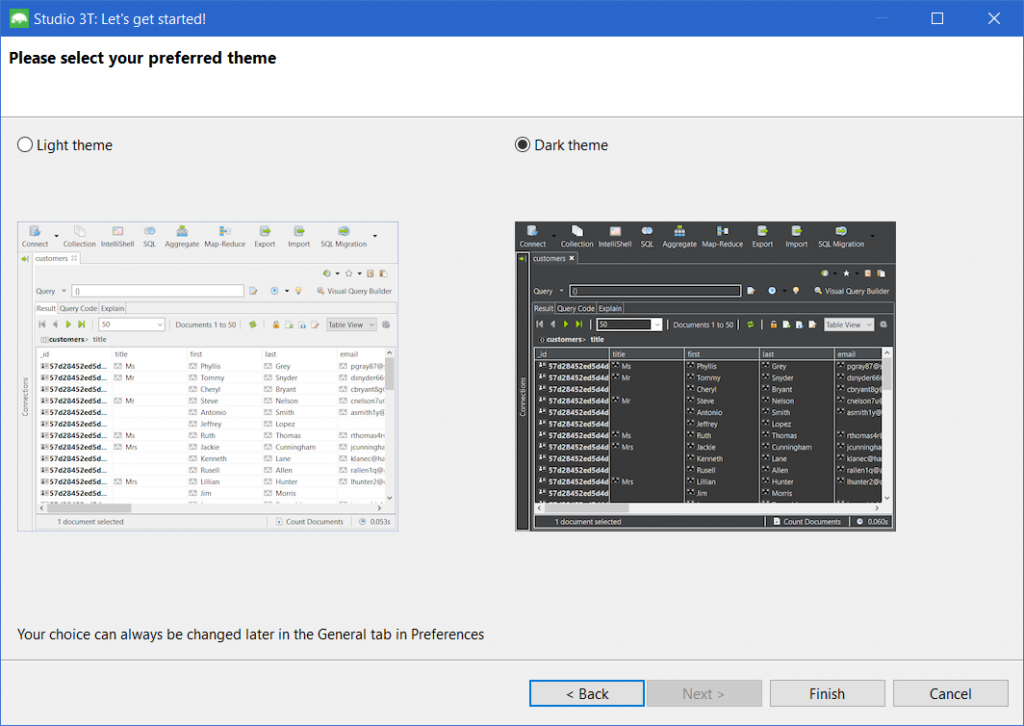Open Table View dropdown in dark preview
Viewport: 1024px width, 726px height.
[849, 324]
